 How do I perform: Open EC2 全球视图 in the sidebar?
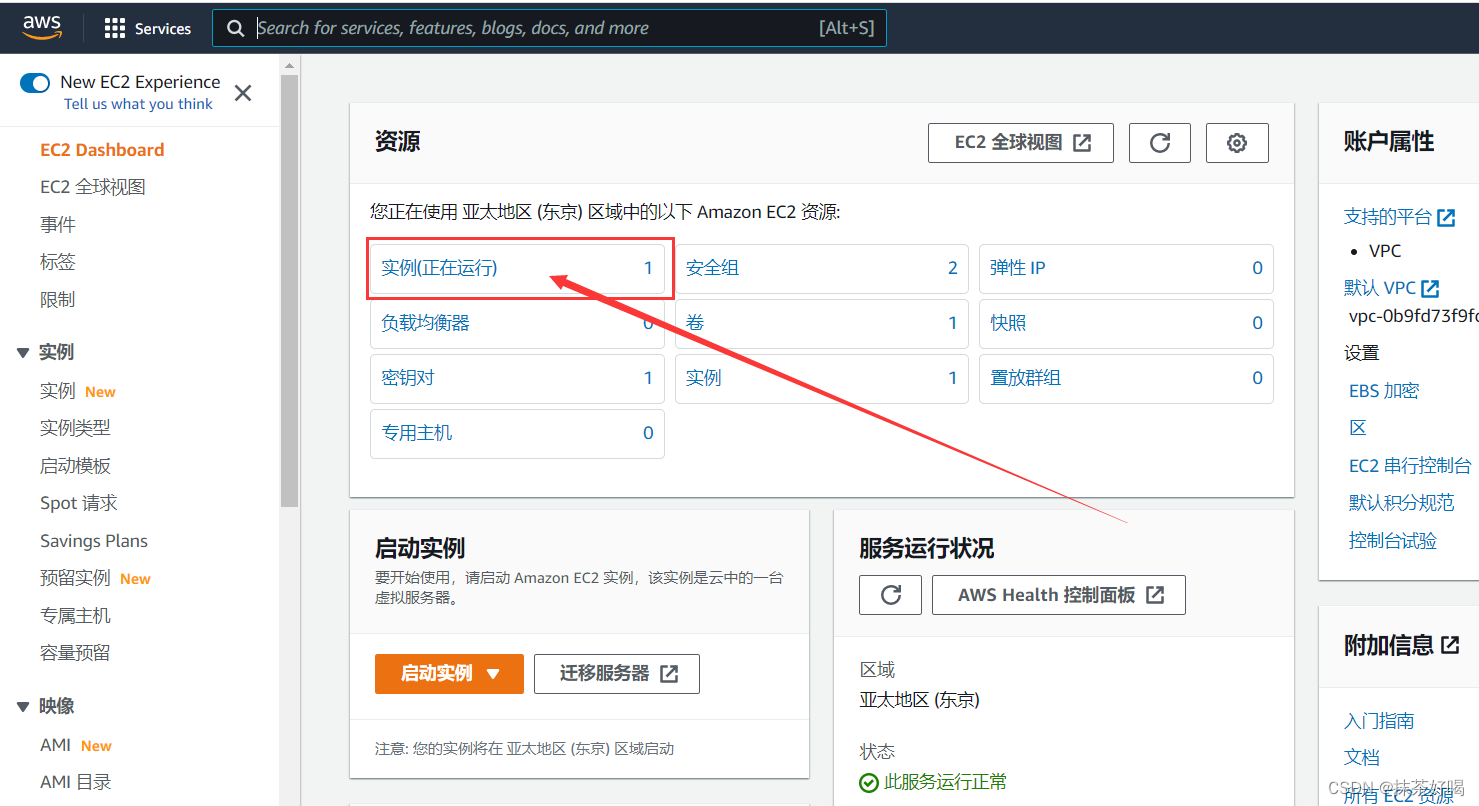point(93,187)
